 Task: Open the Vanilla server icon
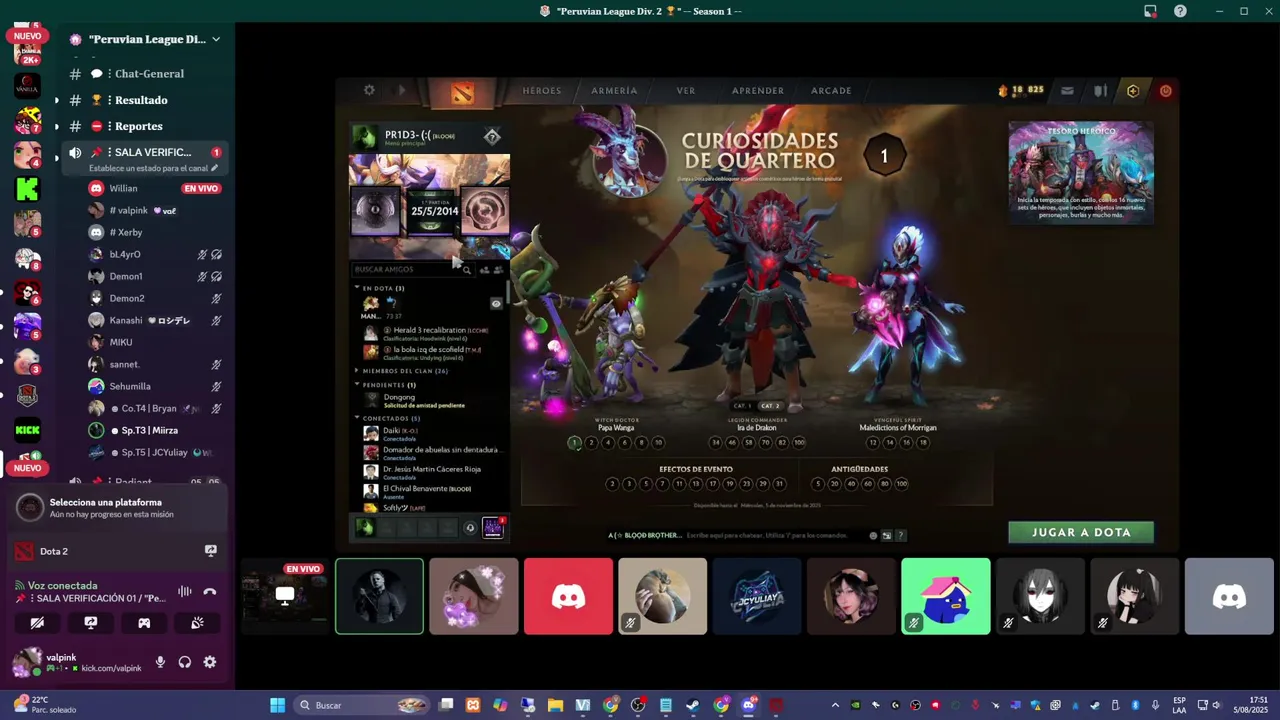(27, 87)
